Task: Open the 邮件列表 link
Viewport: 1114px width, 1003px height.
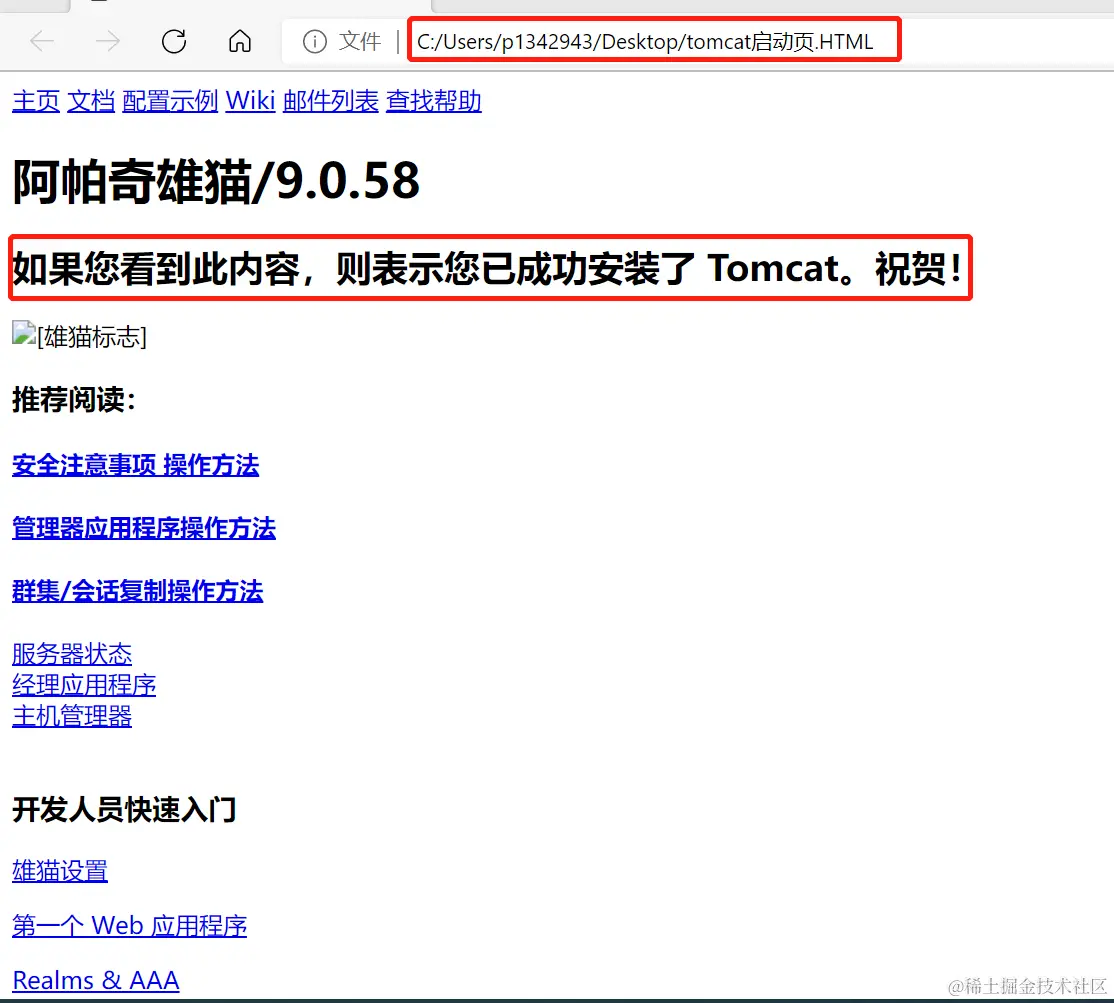Action: pyautogui.click(x=330, y=101)
